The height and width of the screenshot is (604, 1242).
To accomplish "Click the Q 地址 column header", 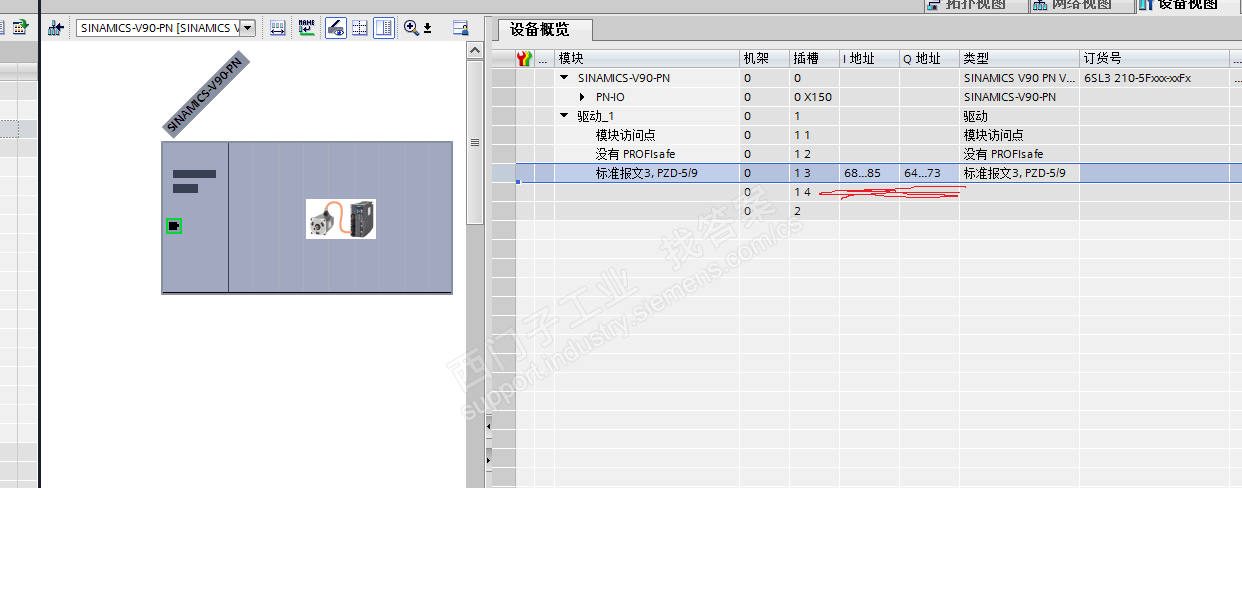I will (x=929, y=59).
